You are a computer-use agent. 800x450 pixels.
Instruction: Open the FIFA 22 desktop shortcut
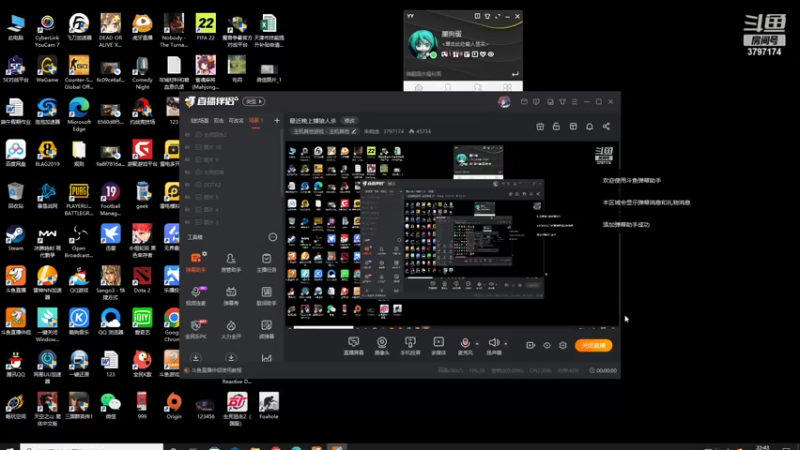[205, 28]
